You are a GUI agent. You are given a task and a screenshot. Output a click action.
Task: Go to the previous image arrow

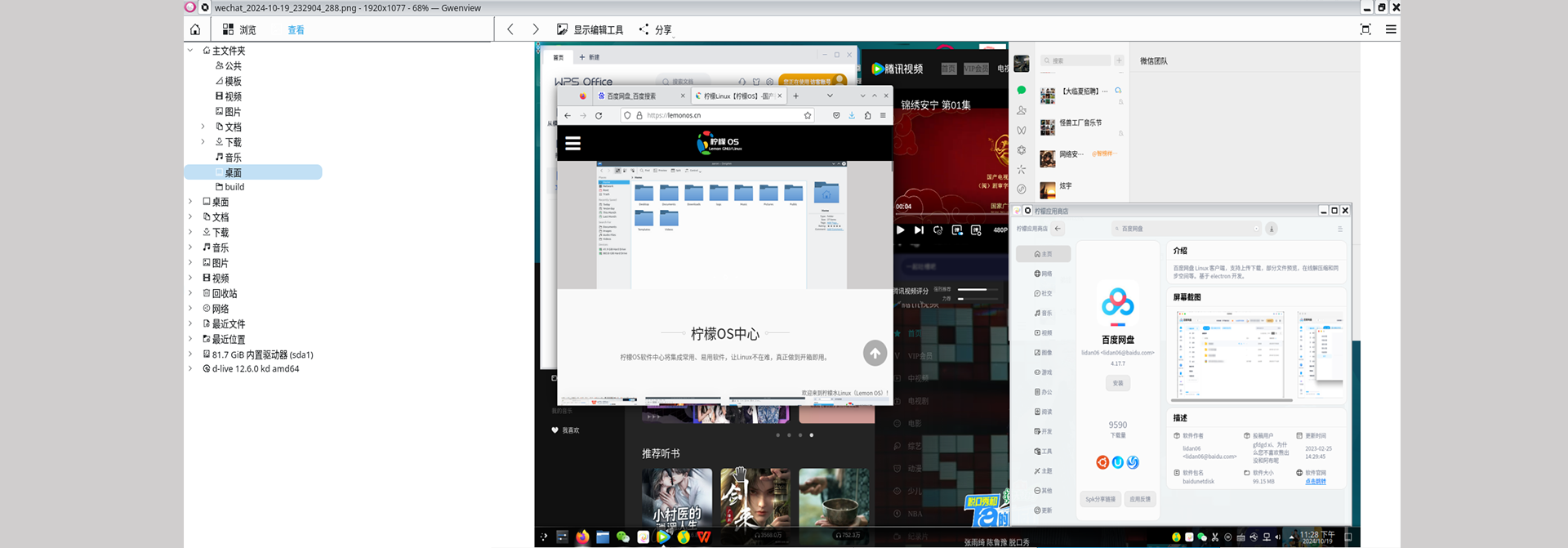point(510,29)
